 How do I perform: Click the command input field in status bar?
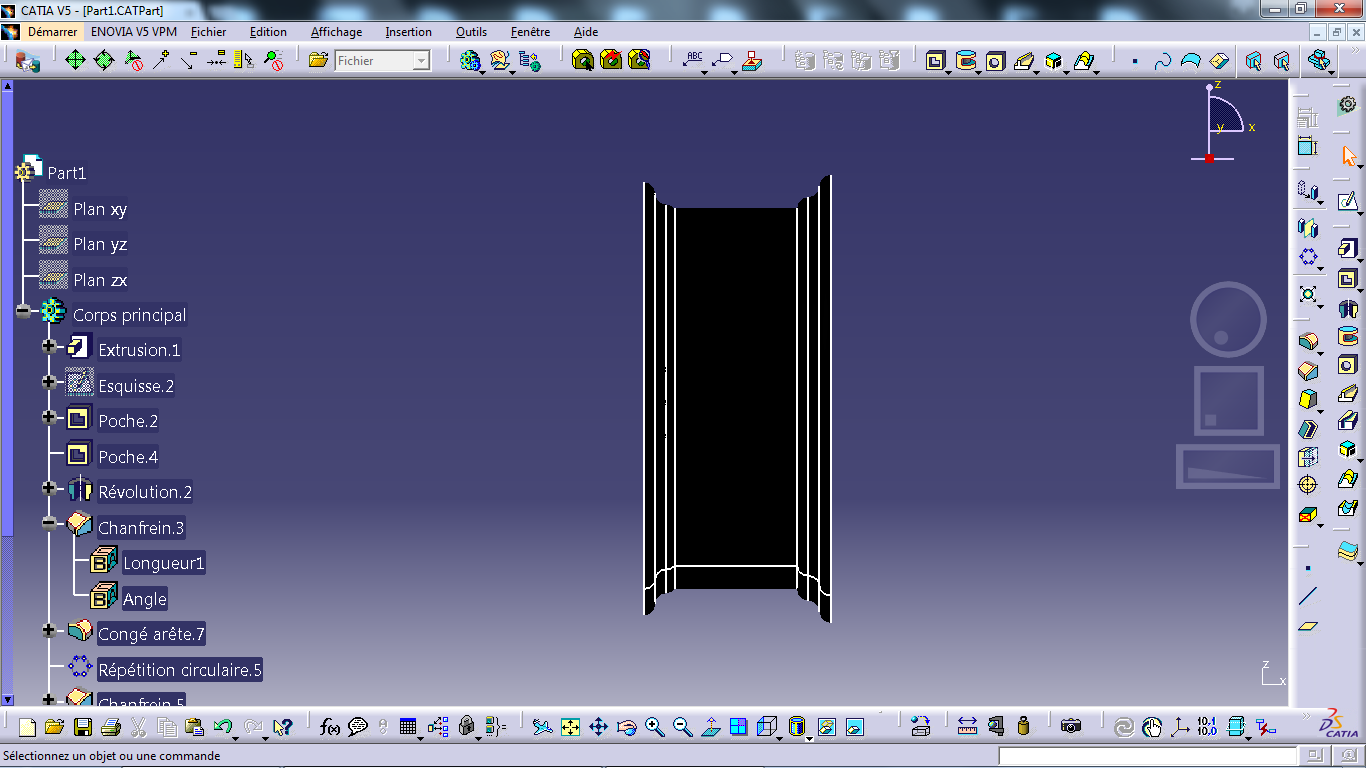[x=1148, y=756]
